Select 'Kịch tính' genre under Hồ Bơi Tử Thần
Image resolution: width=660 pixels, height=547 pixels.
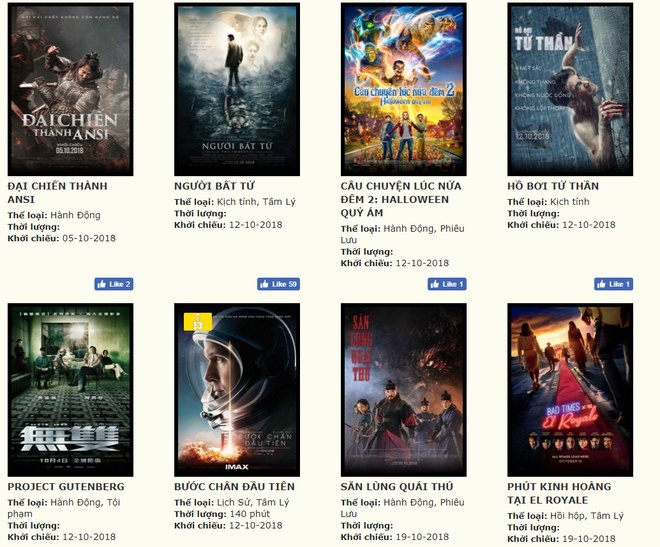click(x=570, y=202)
